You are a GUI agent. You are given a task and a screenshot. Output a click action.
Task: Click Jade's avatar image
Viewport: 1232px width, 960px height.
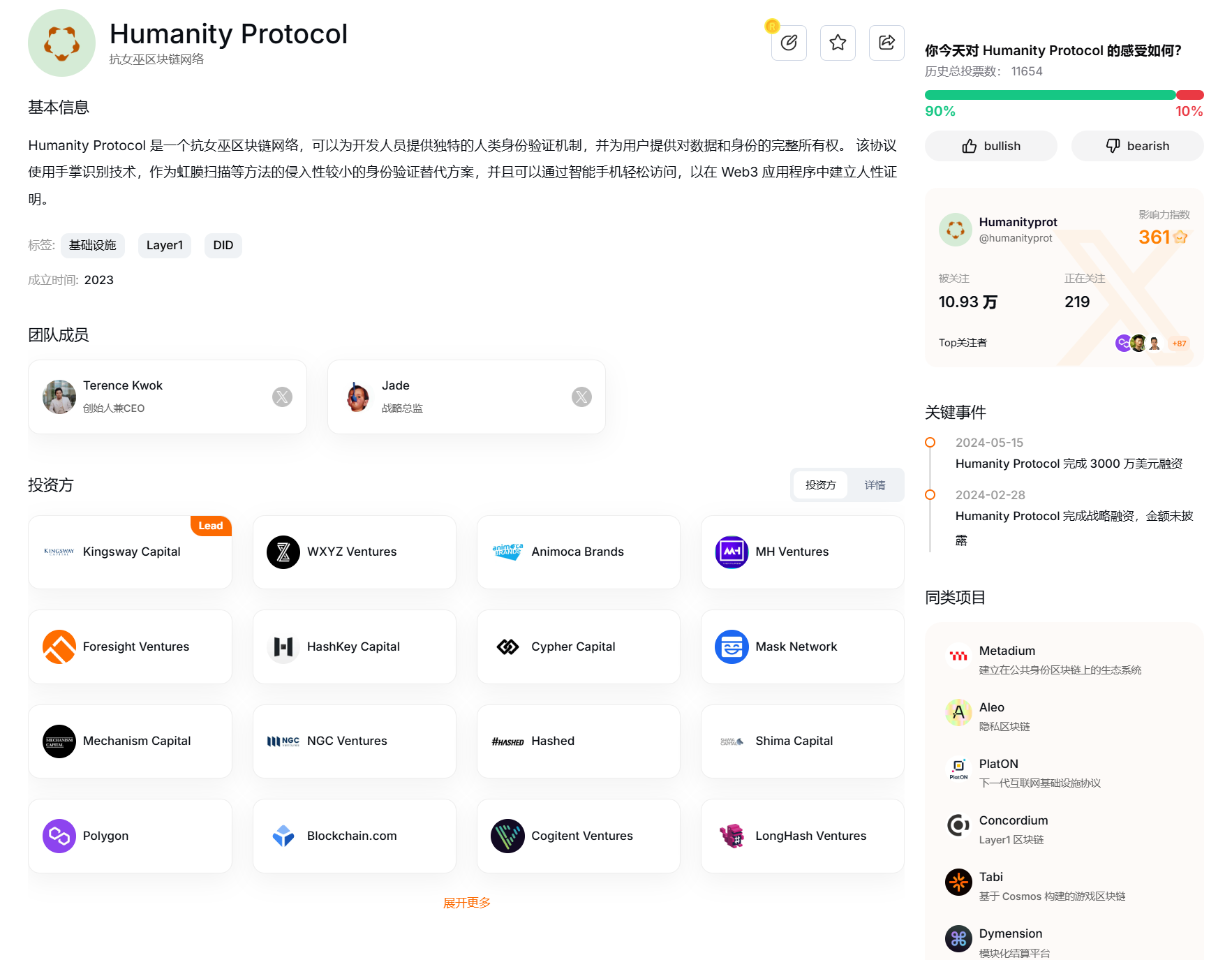coord(358,397)
